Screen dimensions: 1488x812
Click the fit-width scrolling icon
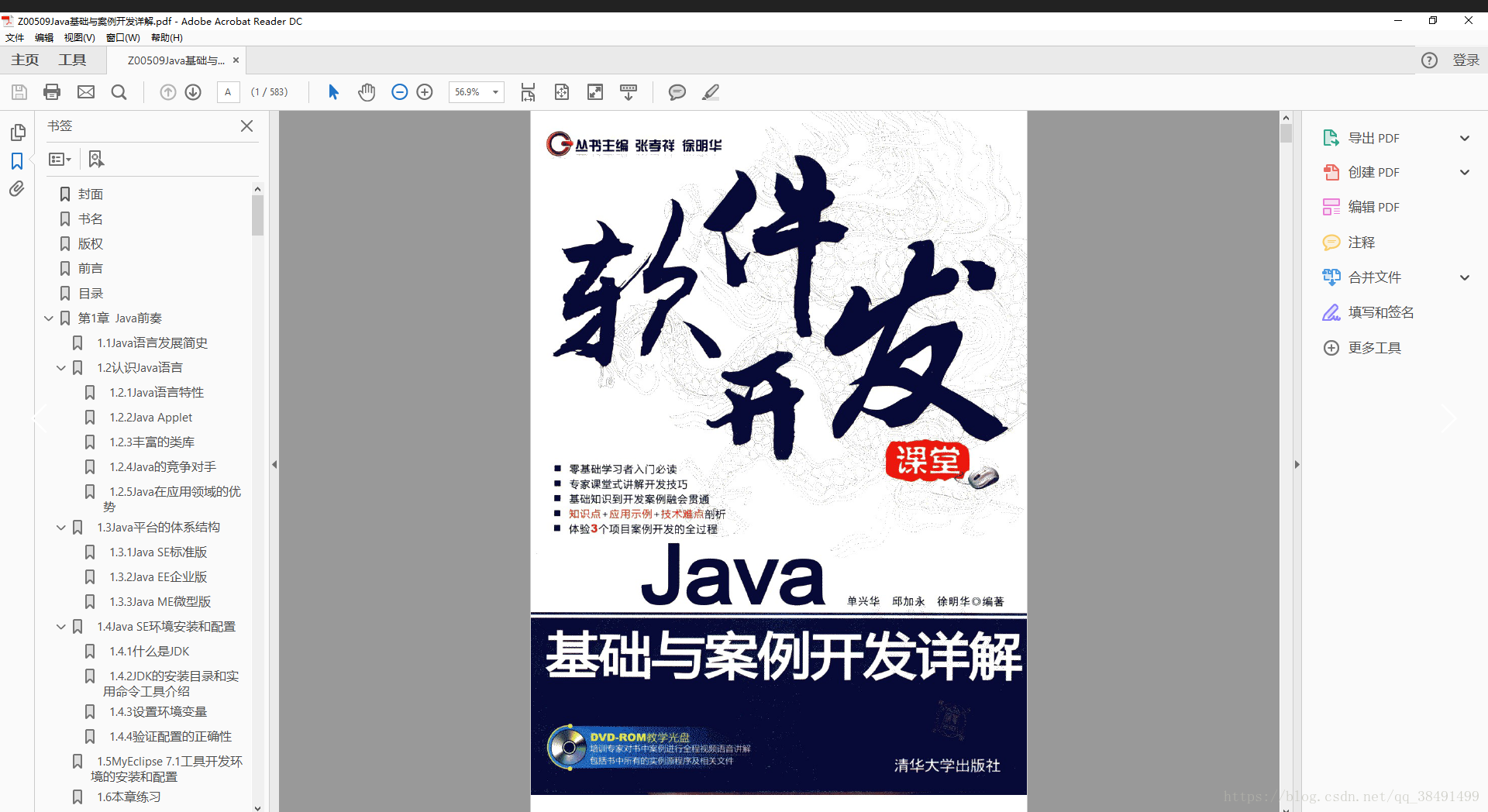point(528,92)
